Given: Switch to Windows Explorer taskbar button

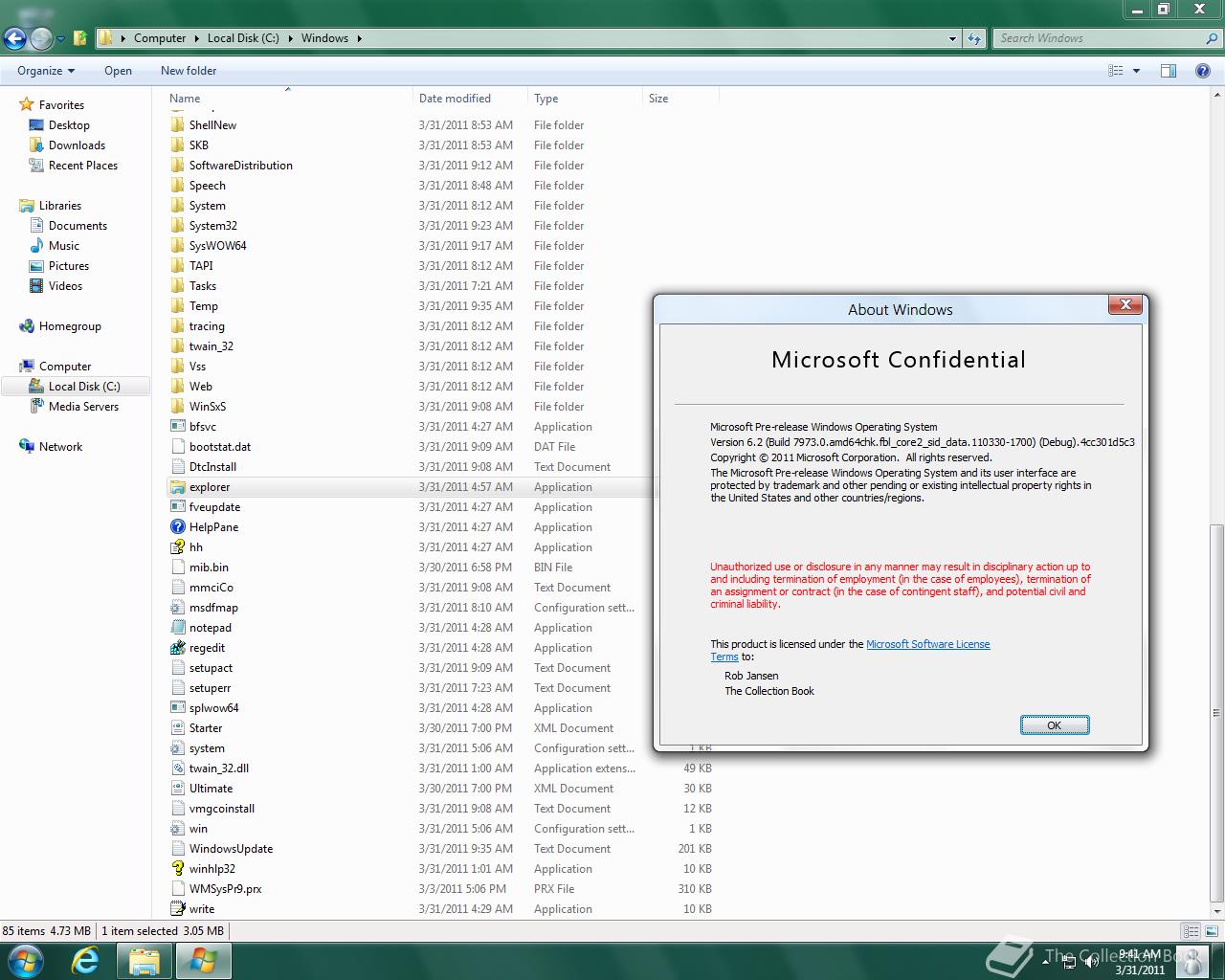Looking at the screenshot, I should tap(145, 960).
